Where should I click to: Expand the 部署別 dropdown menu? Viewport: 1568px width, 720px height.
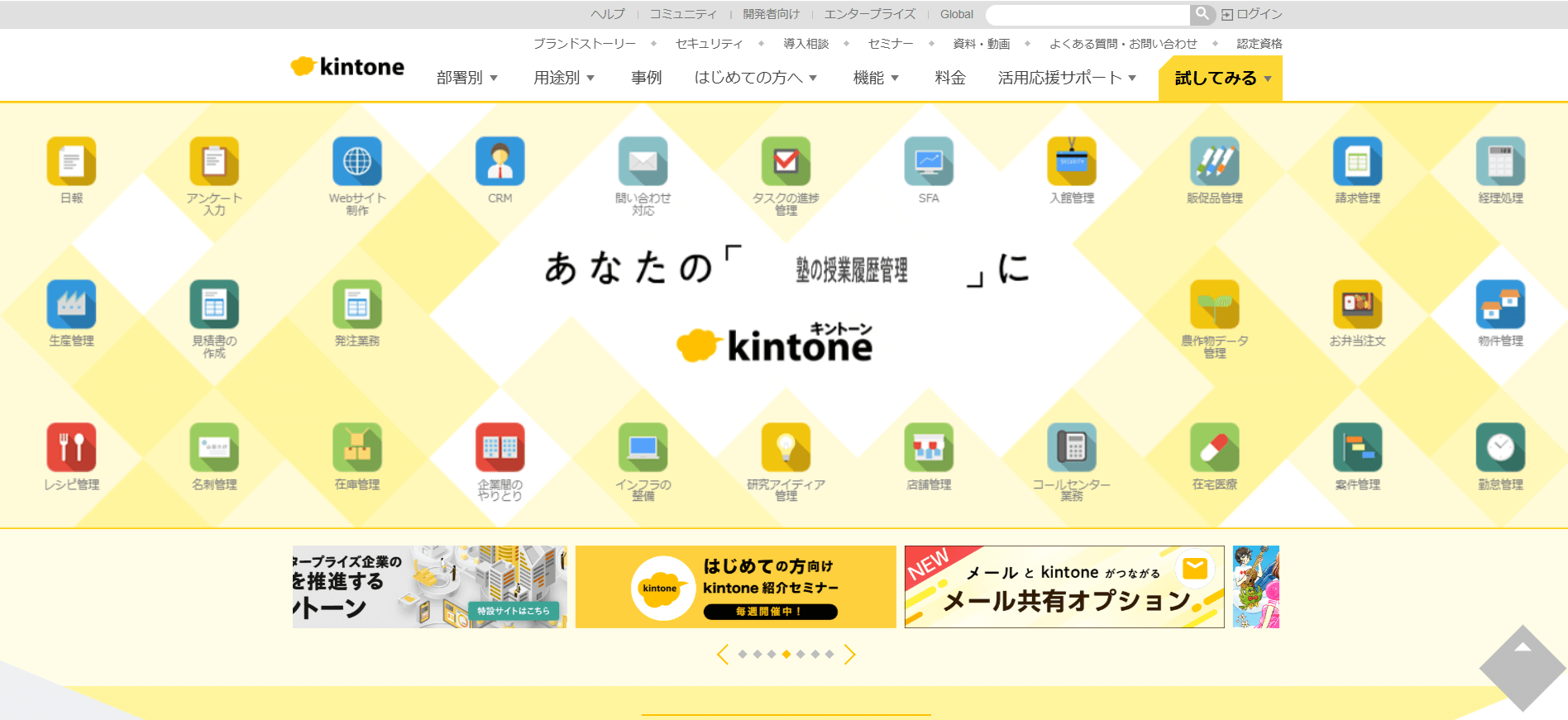coord(467,78)
